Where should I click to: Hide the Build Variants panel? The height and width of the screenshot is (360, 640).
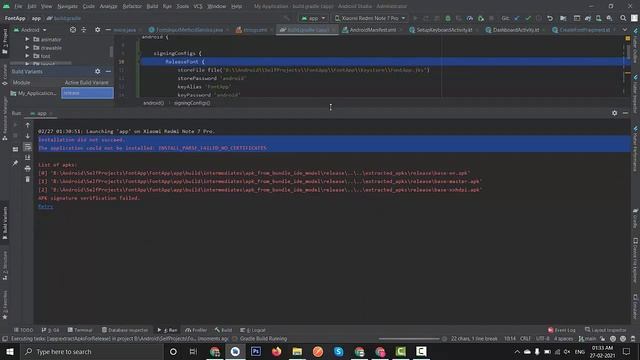click(x=108, y=71)
